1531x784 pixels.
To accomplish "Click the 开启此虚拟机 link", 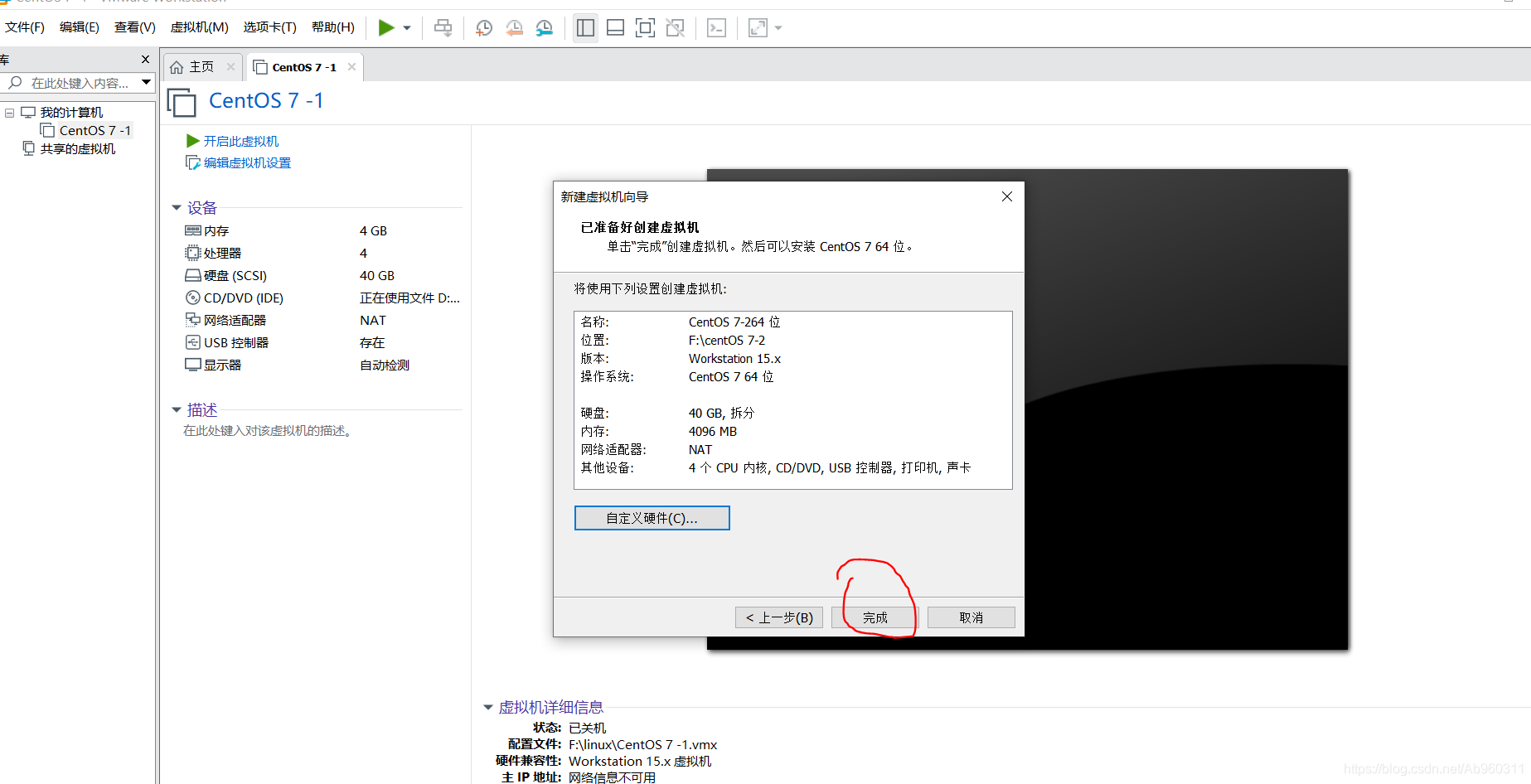I will (241, 142).
